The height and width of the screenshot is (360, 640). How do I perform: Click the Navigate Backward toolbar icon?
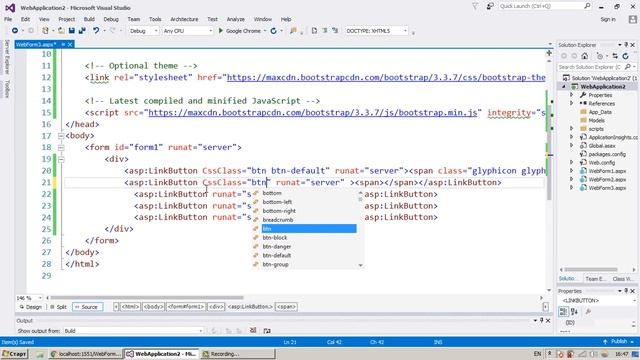(x=15, y=31)
